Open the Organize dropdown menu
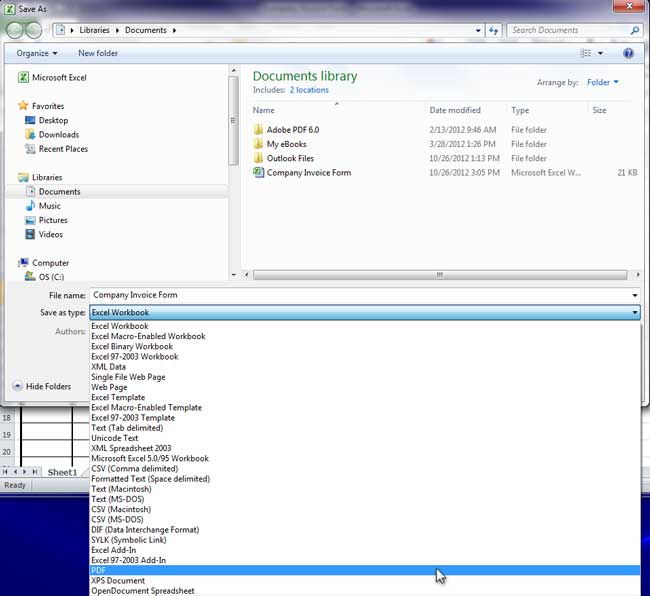 click(37, 53)
